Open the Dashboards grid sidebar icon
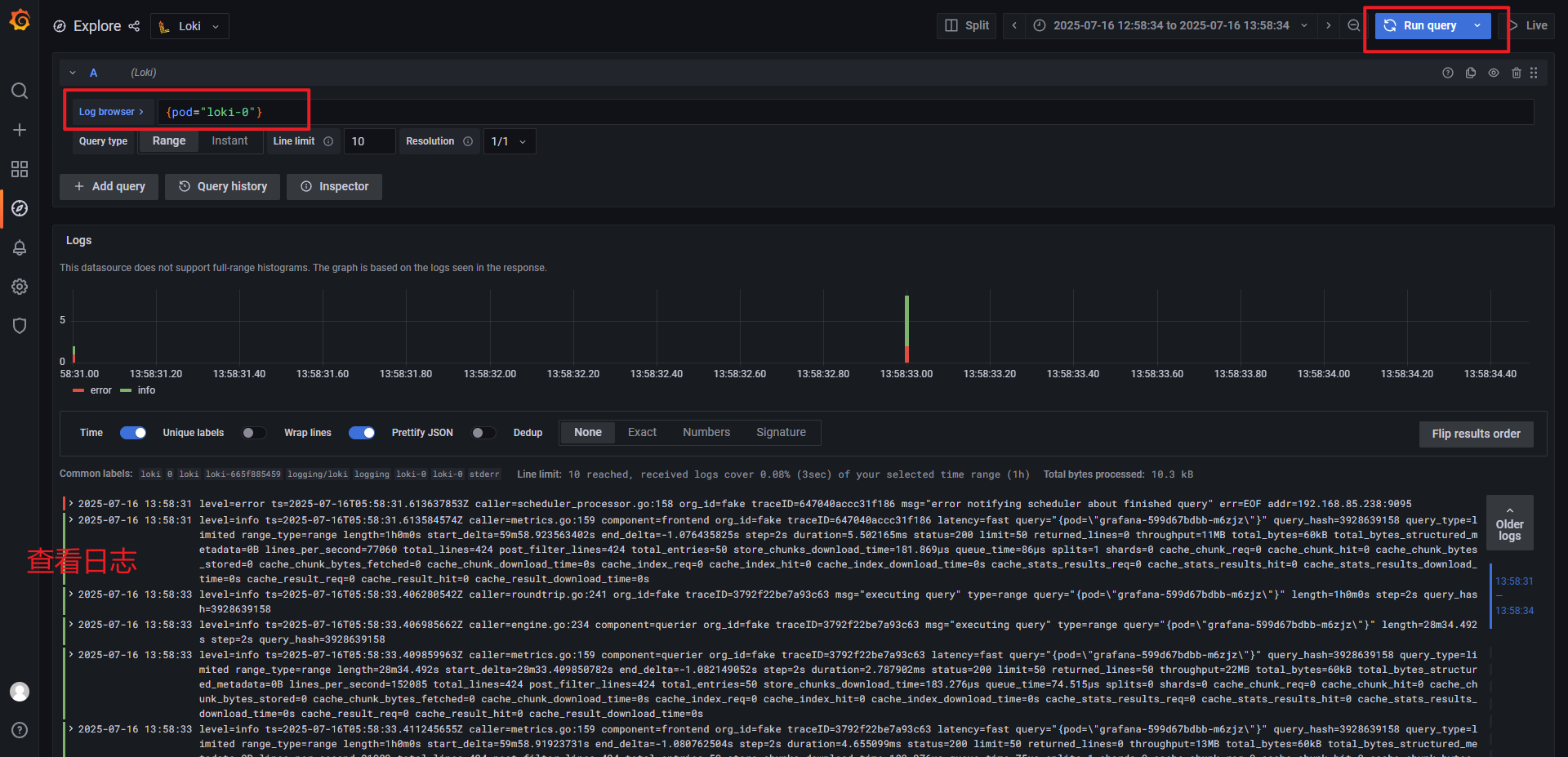 [20, 169]
